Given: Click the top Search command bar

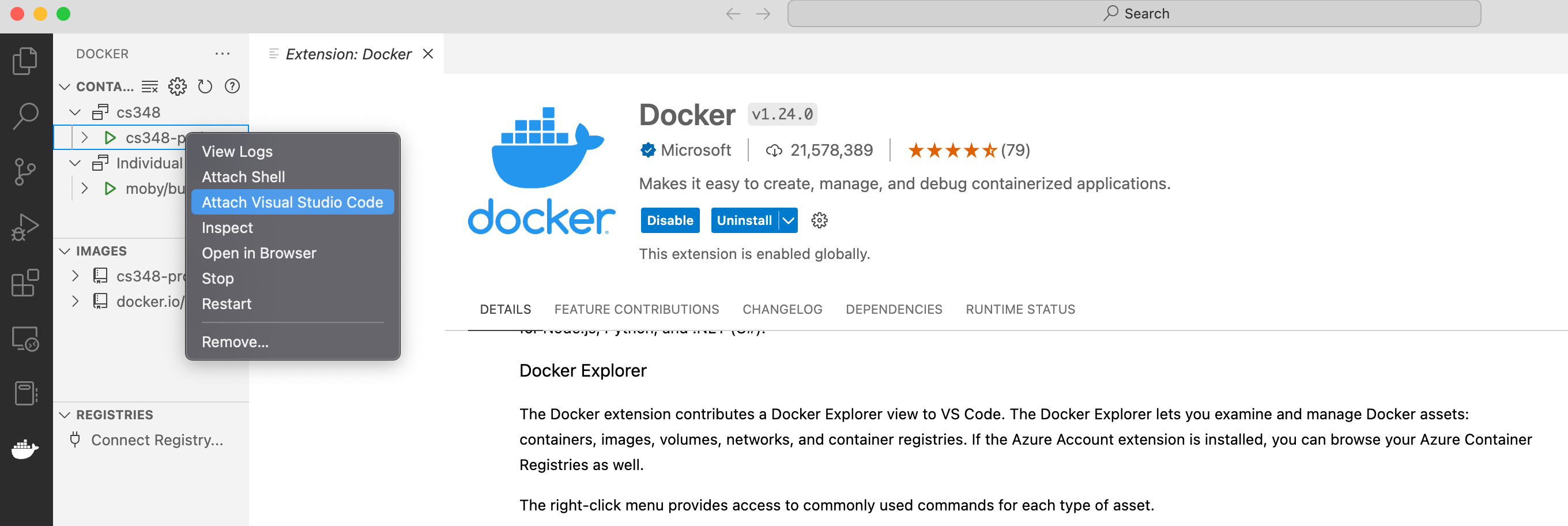Looking at the screenshot, I should pyautogui.click(x=1134, y=13).
